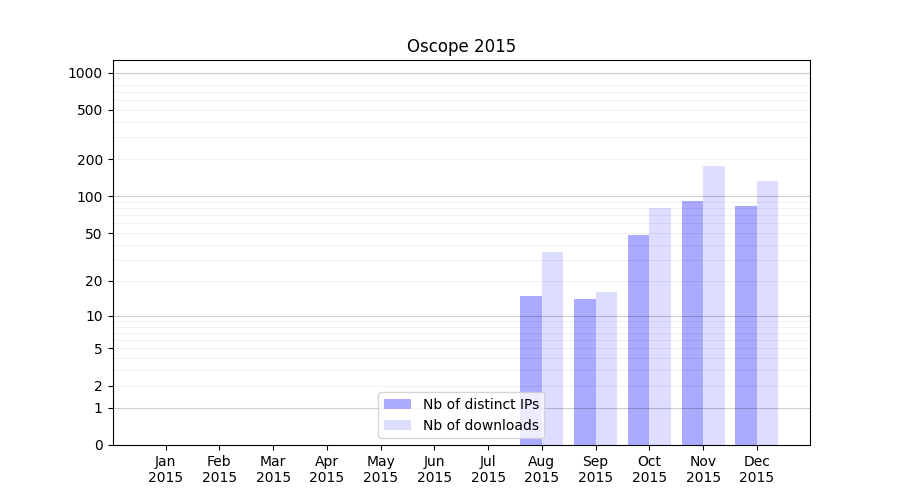Click the "Dec 2015" x-axis label
This screenshot has width=900, height=500.
click(x=757, y=469)
